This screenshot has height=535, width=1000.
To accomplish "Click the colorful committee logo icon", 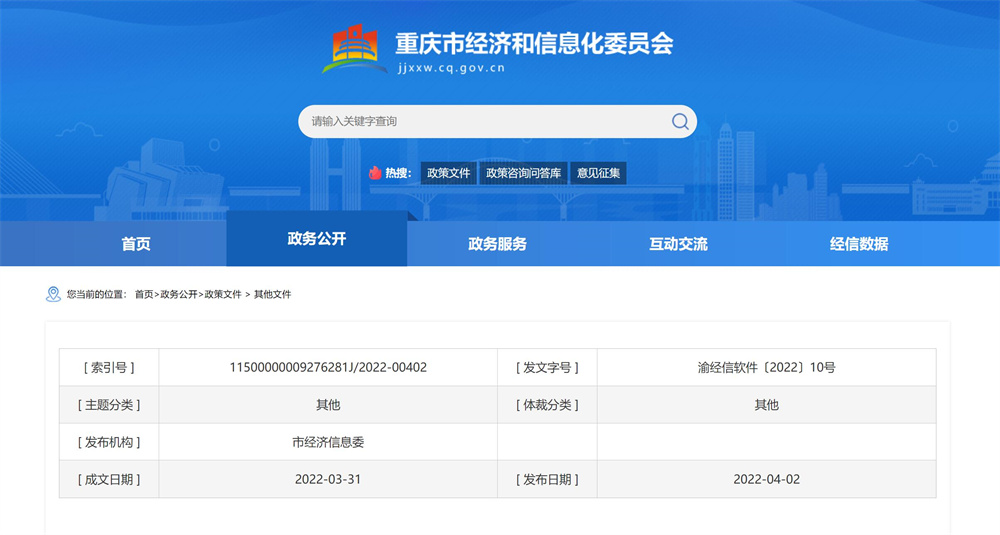I will coord(355,50).
